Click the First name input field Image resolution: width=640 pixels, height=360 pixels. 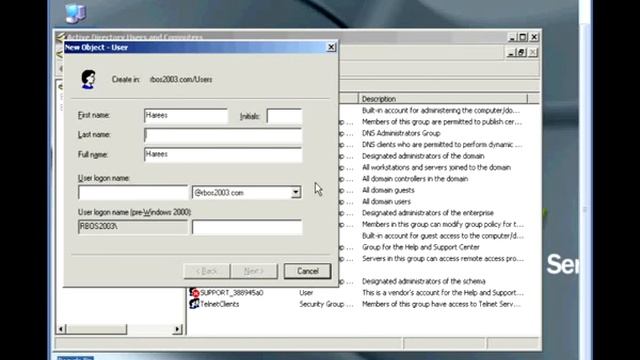click(186, 116)
